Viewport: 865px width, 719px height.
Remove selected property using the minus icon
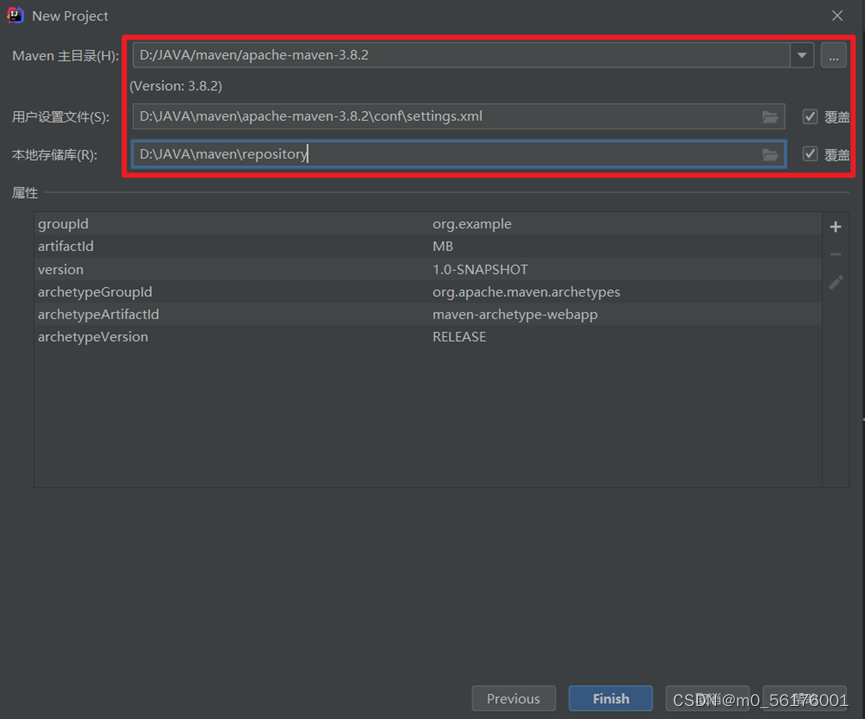point(835,255)
